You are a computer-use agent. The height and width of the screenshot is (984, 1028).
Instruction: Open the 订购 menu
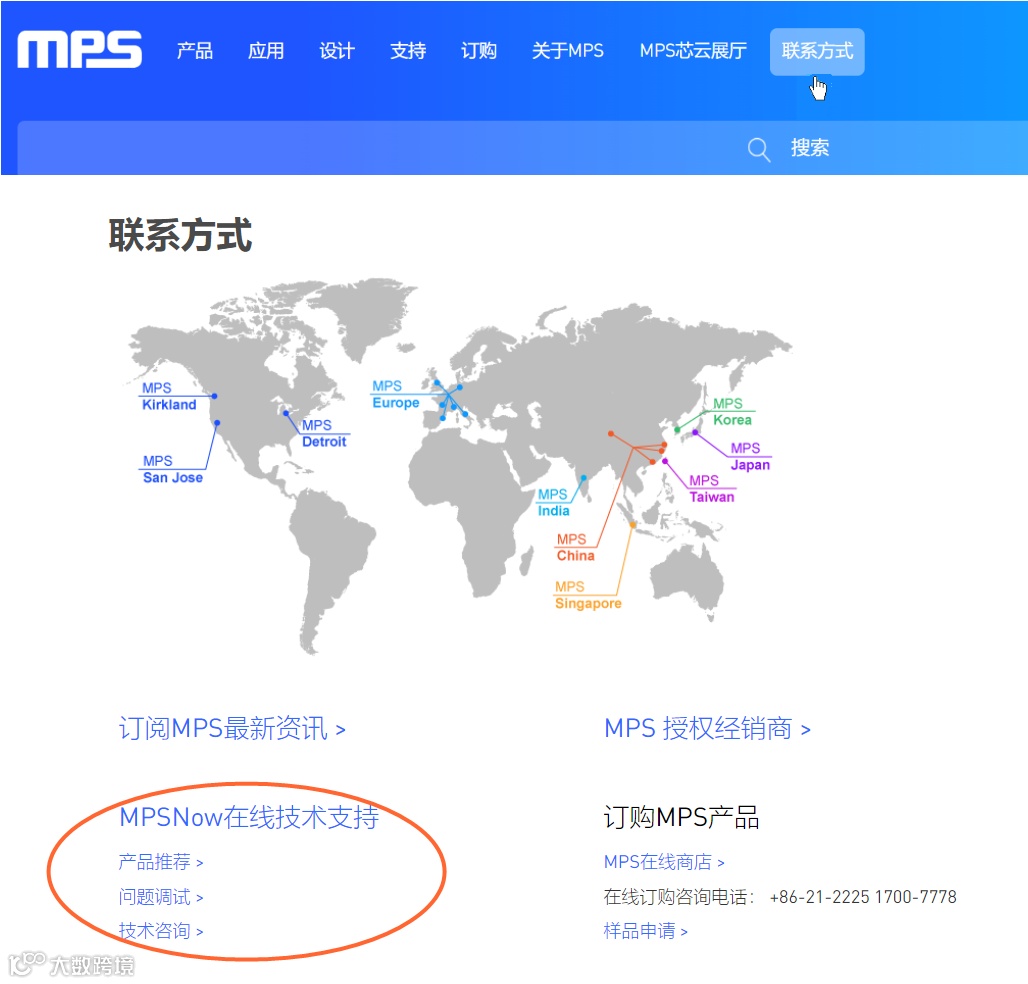tap(479, 50)
